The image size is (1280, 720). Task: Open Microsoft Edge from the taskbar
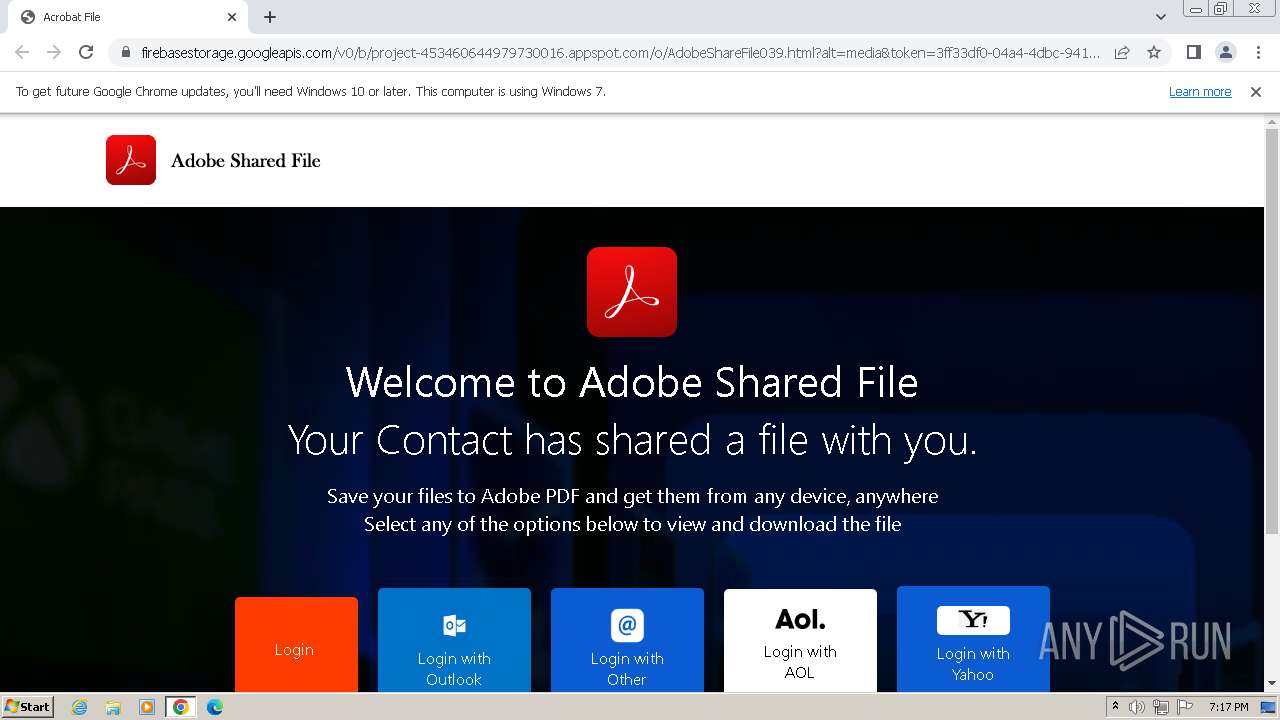coord(215,707)
